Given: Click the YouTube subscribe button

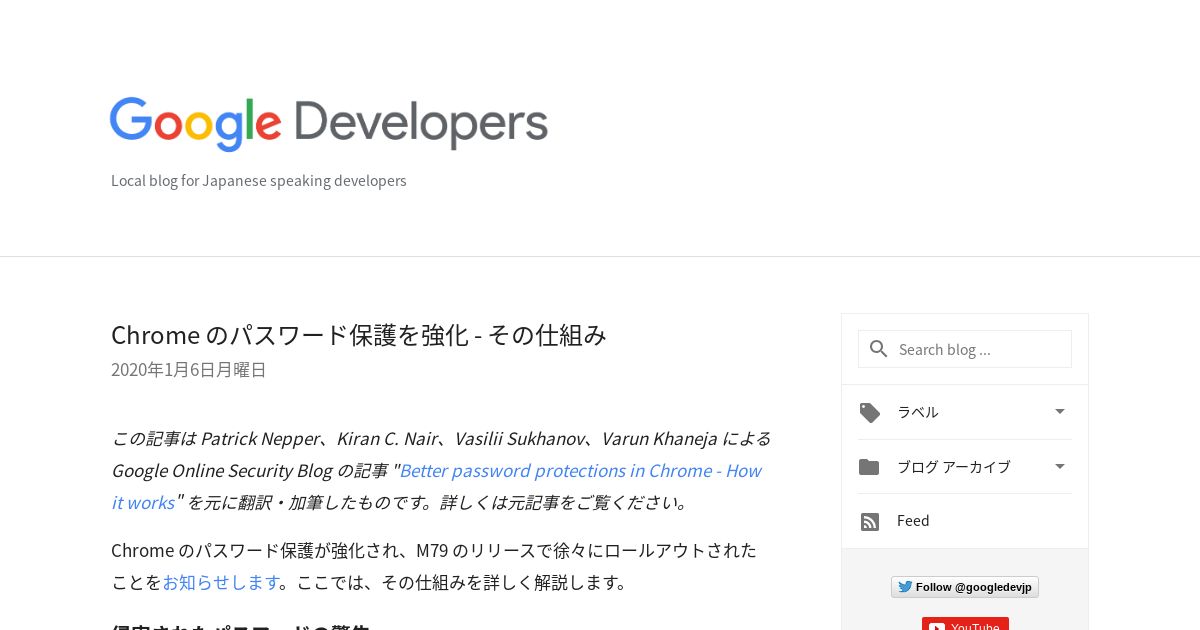Looking at the screenshot, I should 965,624.
